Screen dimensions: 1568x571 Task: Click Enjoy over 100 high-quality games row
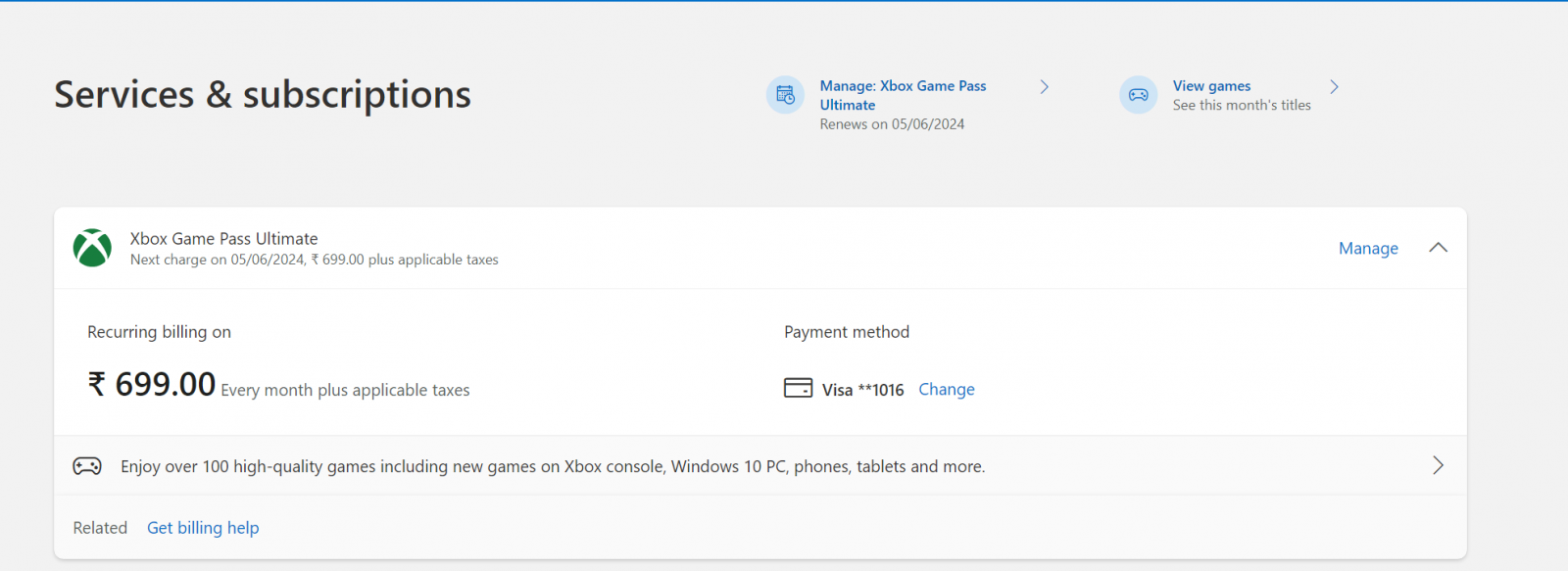(x=759, y=465)
